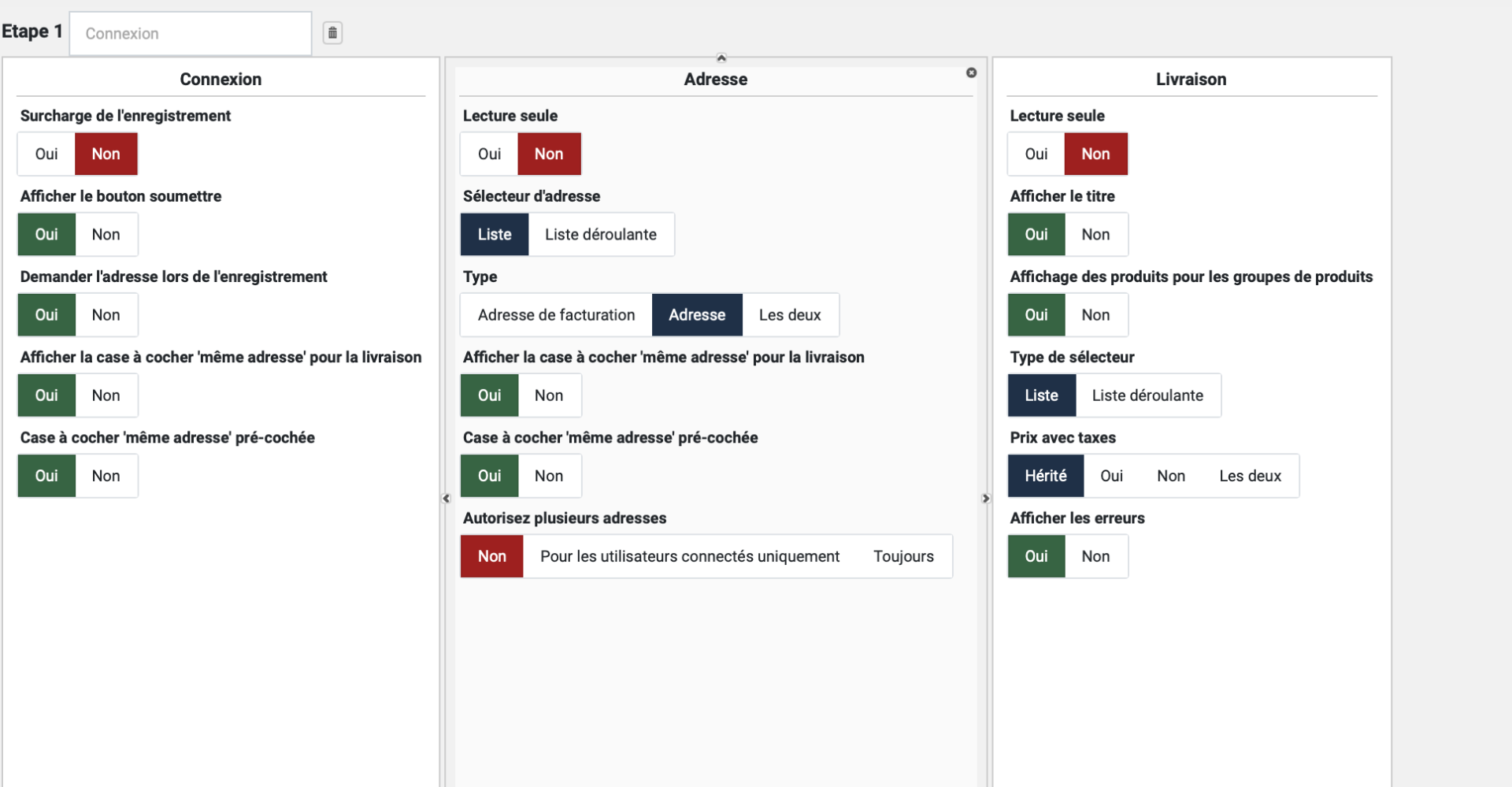Select 'Les deux' under address Type
The height and width of the screenshot is (787, 1512).
(789, 315)
